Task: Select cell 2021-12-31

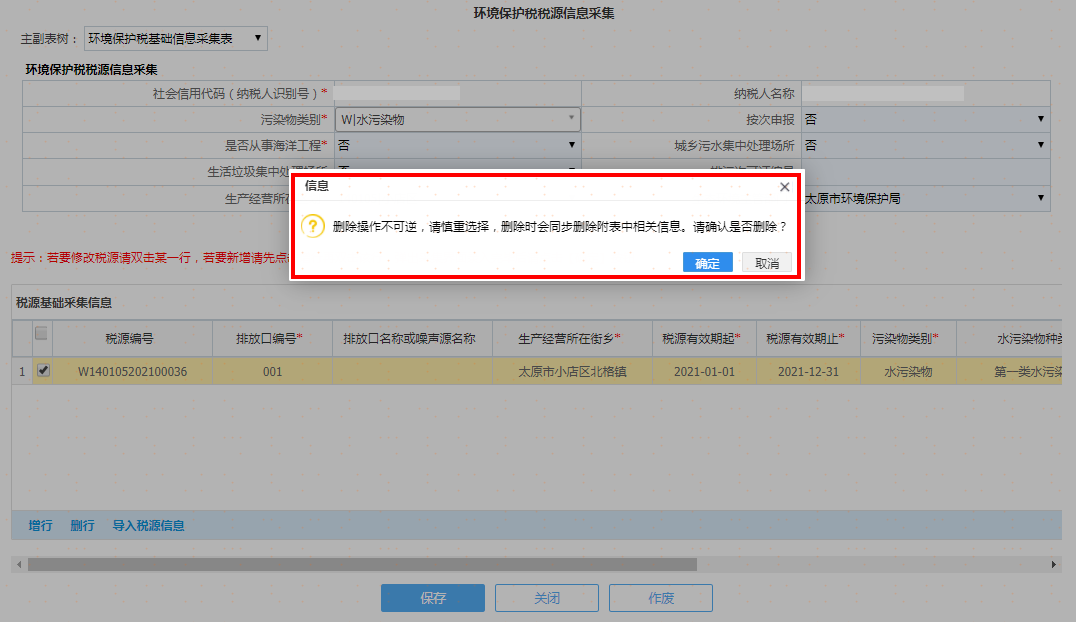Action: [808, 371]
